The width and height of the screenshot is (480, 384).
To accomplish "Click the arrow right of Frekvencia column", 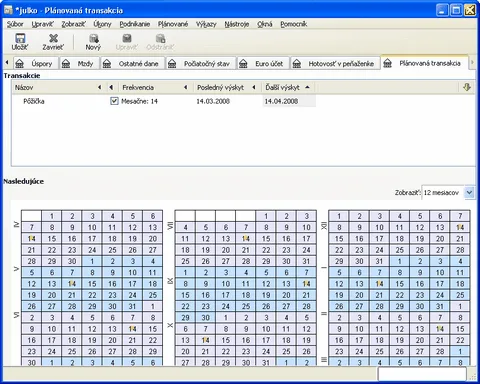I will (x=185, y=87).
